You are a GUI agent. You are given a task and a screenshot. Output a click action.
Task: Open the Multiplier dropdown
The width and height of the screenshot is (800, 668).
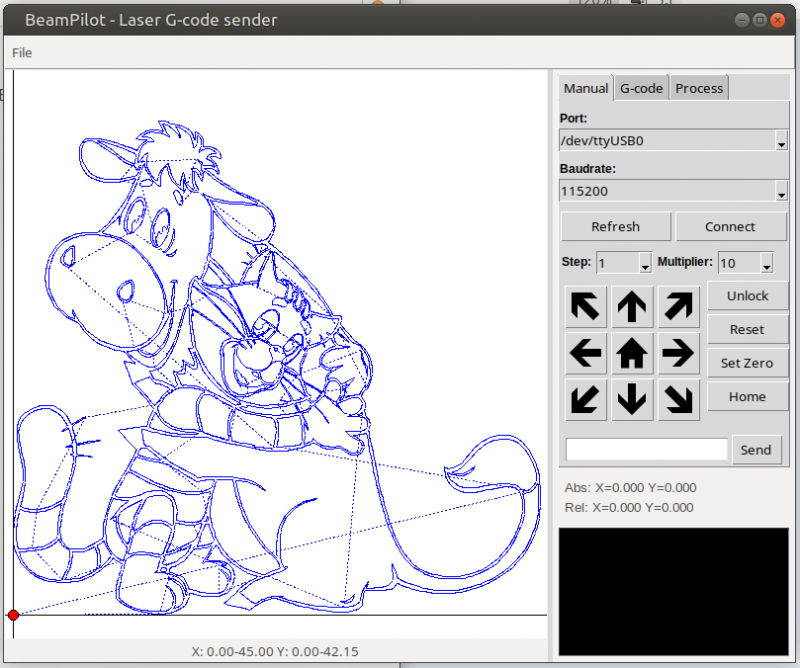tap(766, 264)
